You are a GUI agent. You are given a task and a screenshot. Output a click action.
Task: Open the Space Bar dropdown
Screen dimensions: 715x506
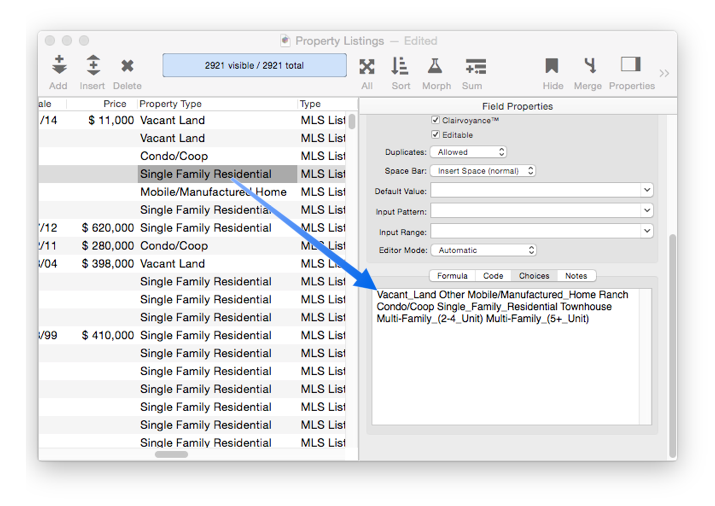(483, 171)
